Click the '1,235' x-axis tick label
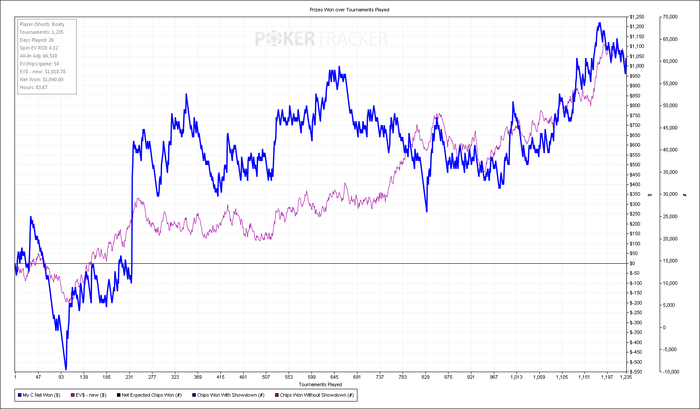The height and width of the screenshot is (409, 700). [626, 377]
